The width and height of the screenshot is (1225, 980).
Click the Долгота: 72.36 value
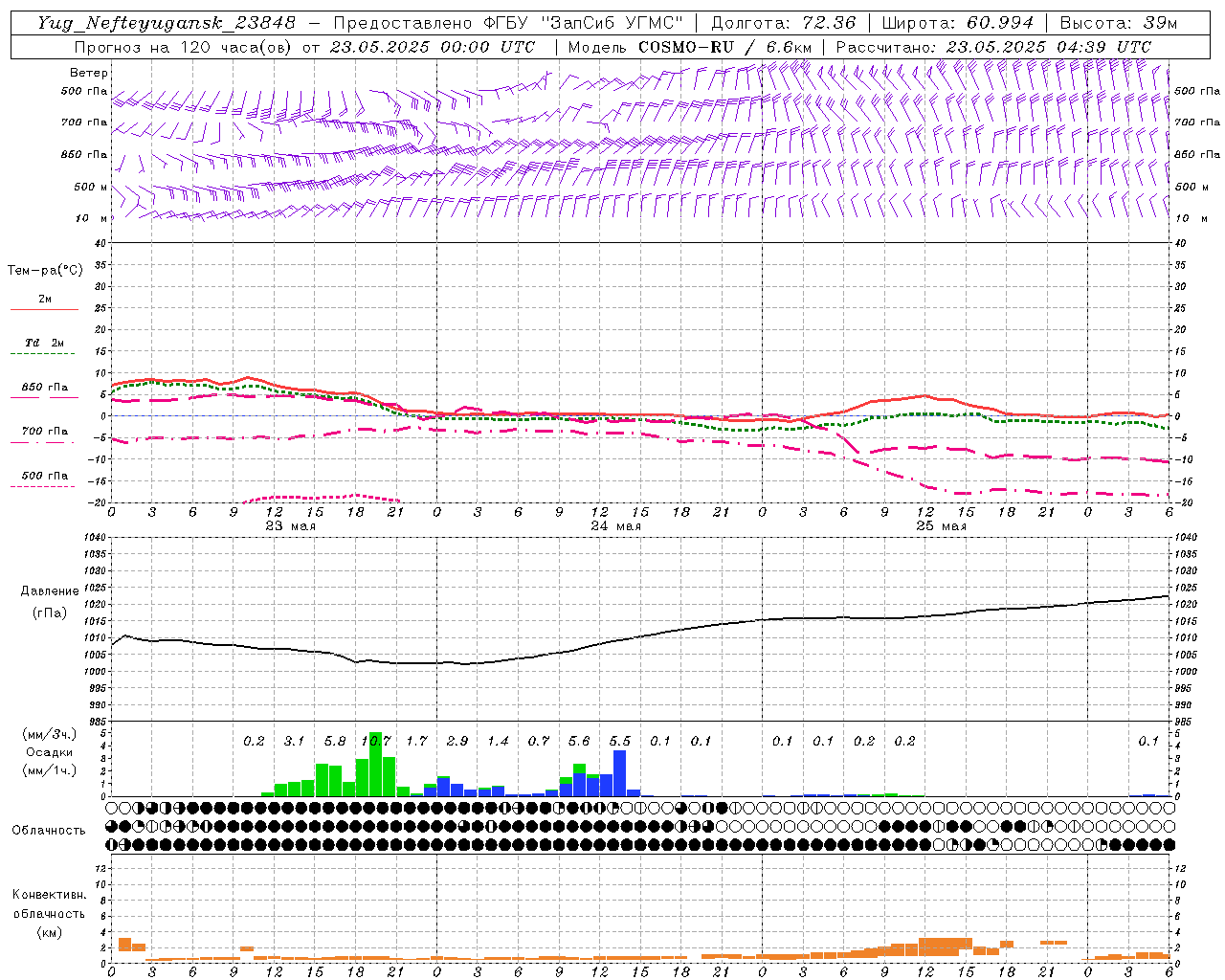[783, 24]
